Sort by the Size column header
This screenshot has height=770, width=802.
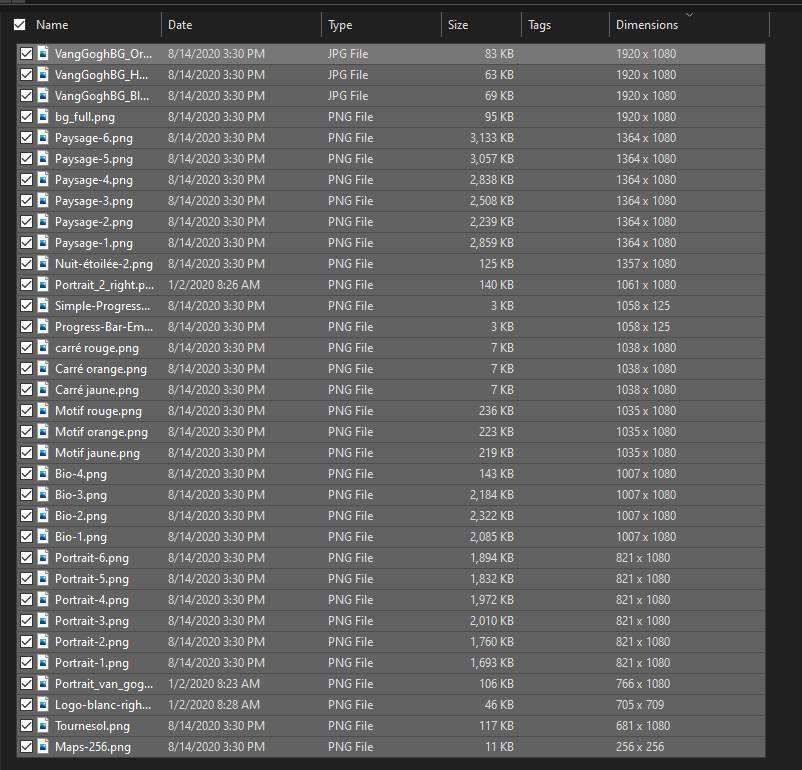tap(458, 25)
